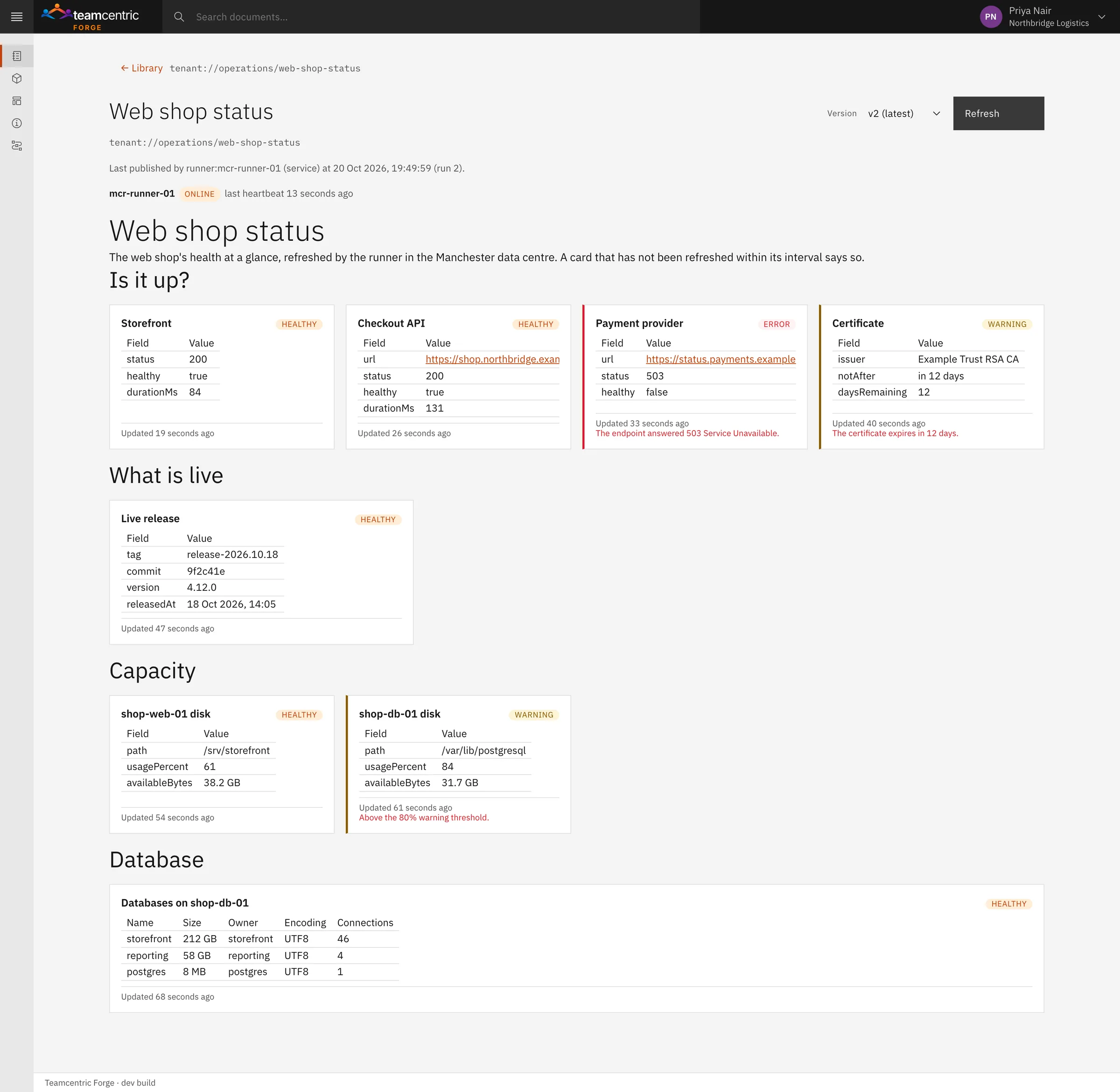Click the '503 Service Unavailable' error message

click(x=687, y=434)
